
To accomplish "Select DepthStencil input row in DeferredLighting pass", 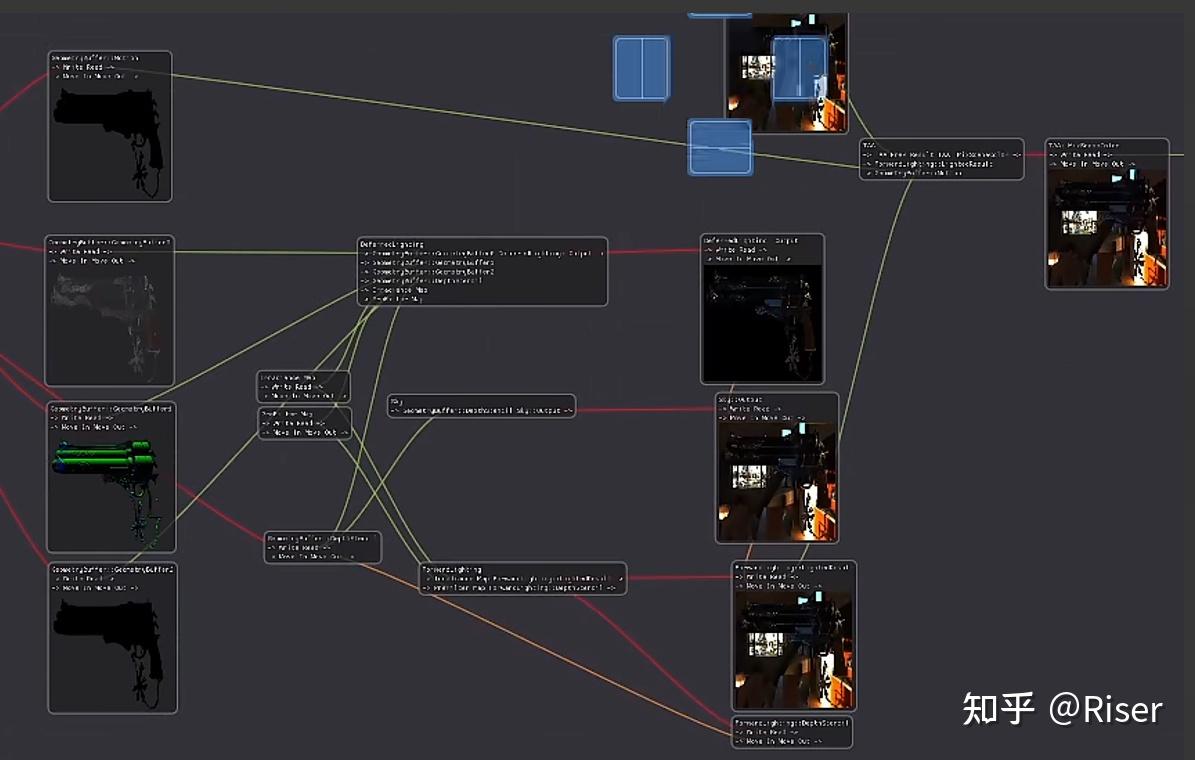I will (421, 281).
